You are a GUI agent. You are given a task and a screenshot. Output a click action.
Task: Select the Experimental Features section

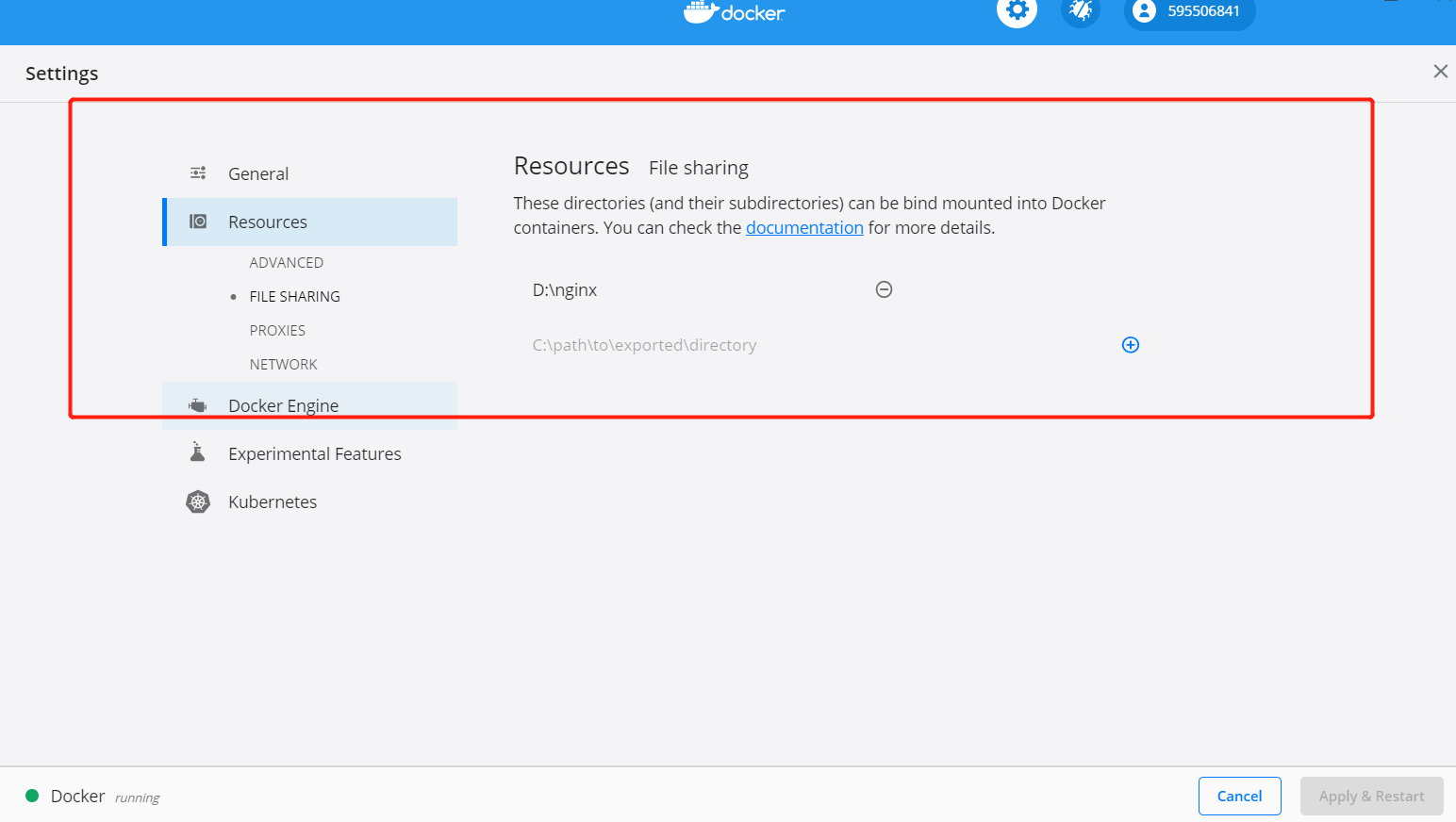(x=309, y=453)
